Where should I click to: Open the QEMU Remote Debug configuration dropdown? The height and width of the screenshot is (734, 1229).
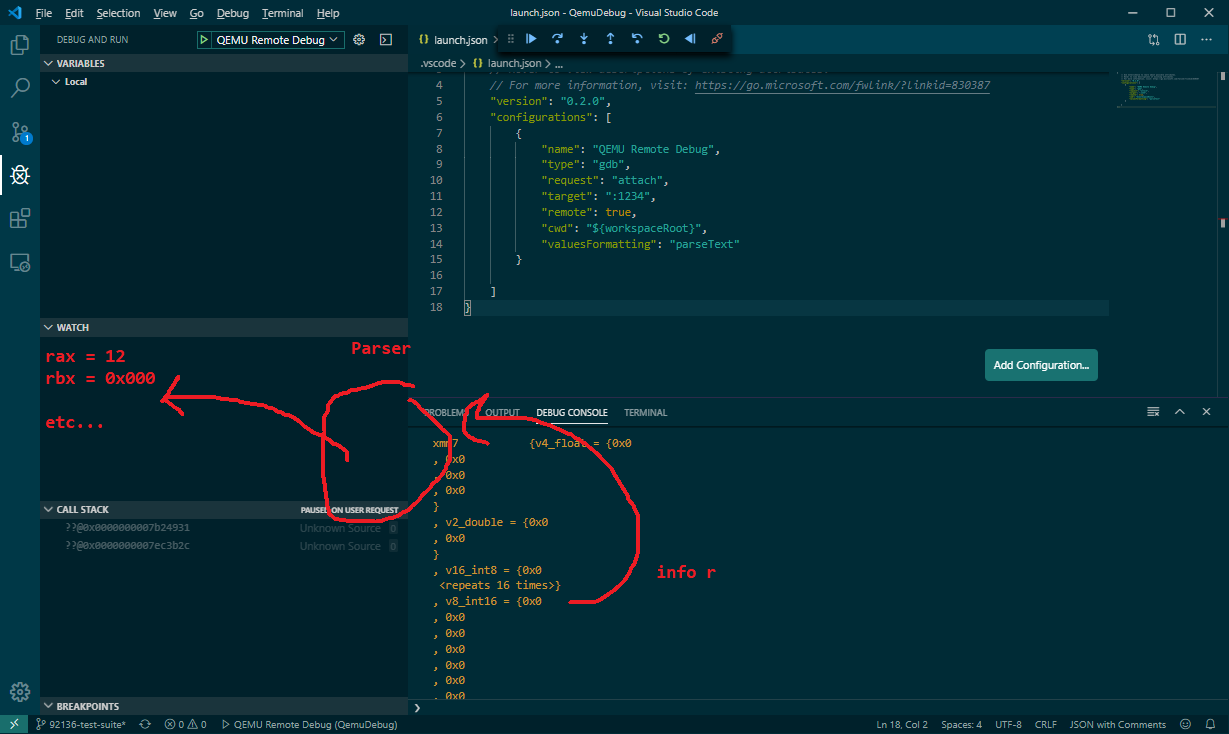pos(277,40)
